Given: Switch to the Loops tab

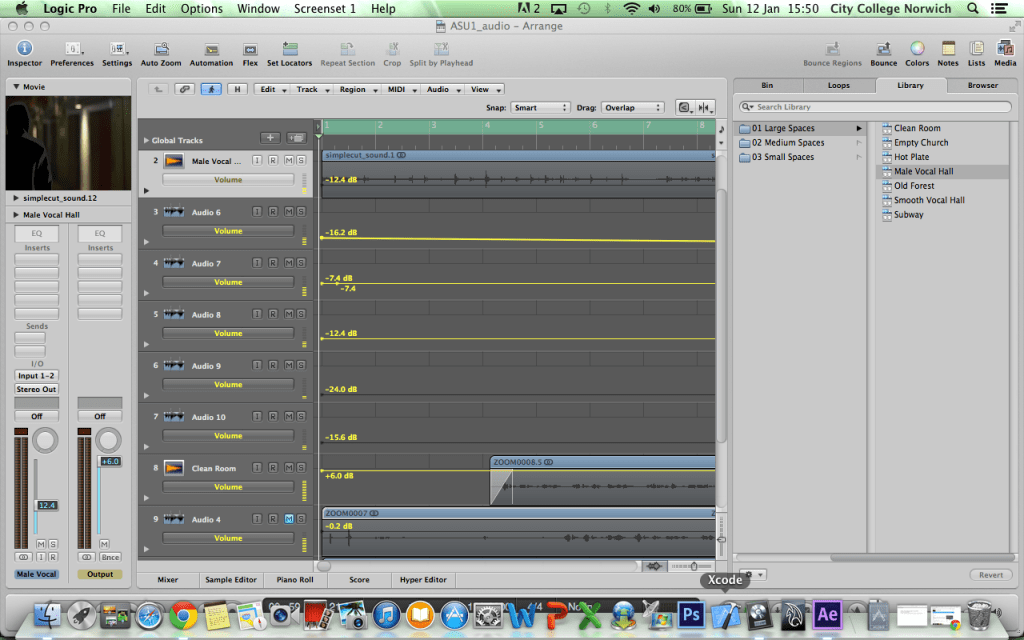Looking at the screenshot, I should (x=840, y=85).
